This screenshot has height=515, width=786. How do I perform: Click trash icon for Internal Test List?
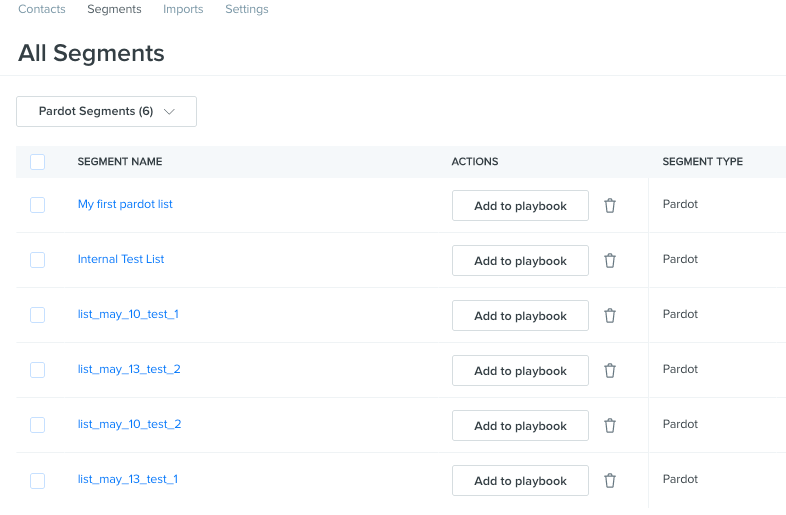[610, 261]
